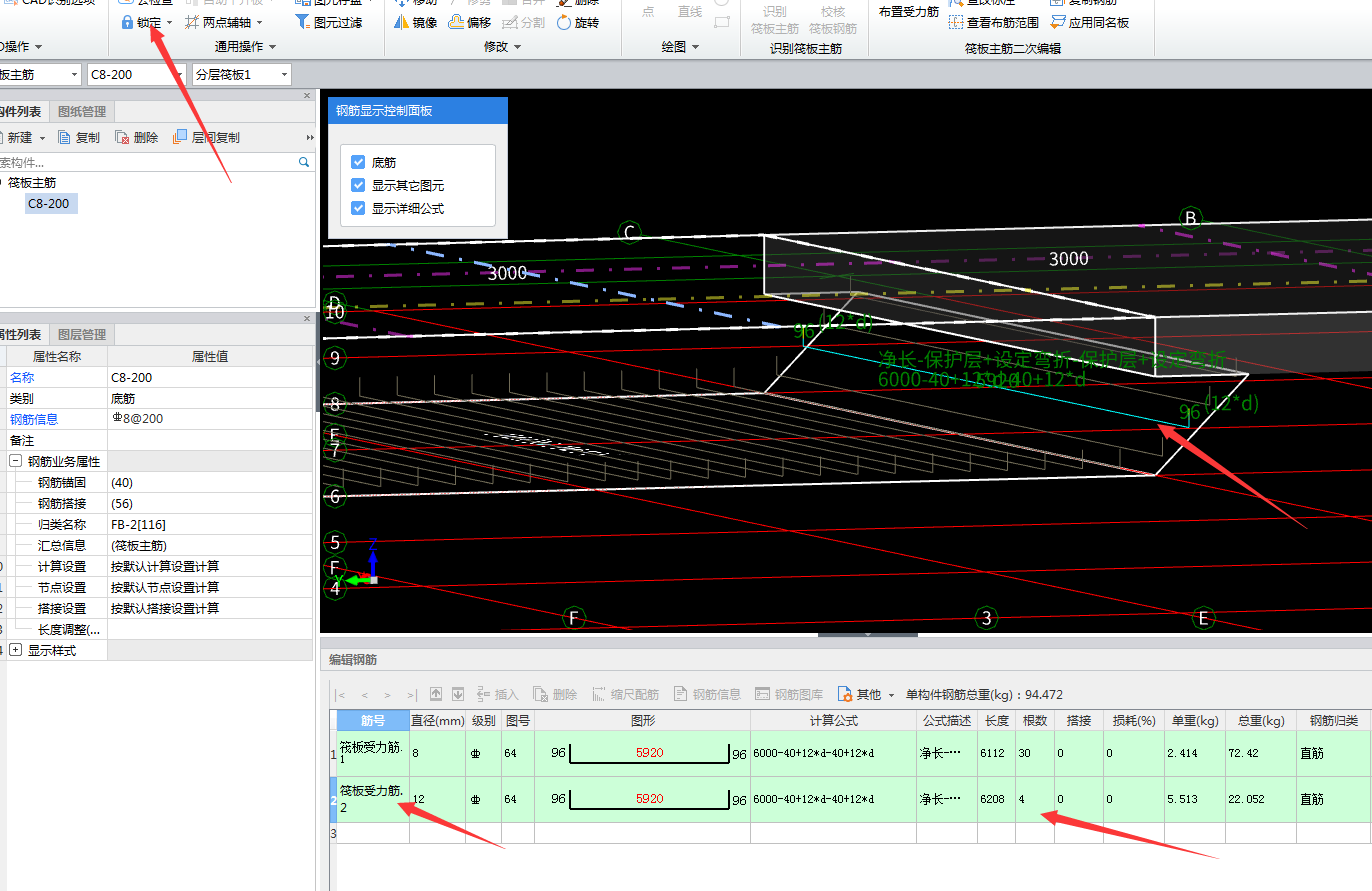Click 插入 in the rebar editor
Viewport: 1372px width, 891px height.
[497, 694]
